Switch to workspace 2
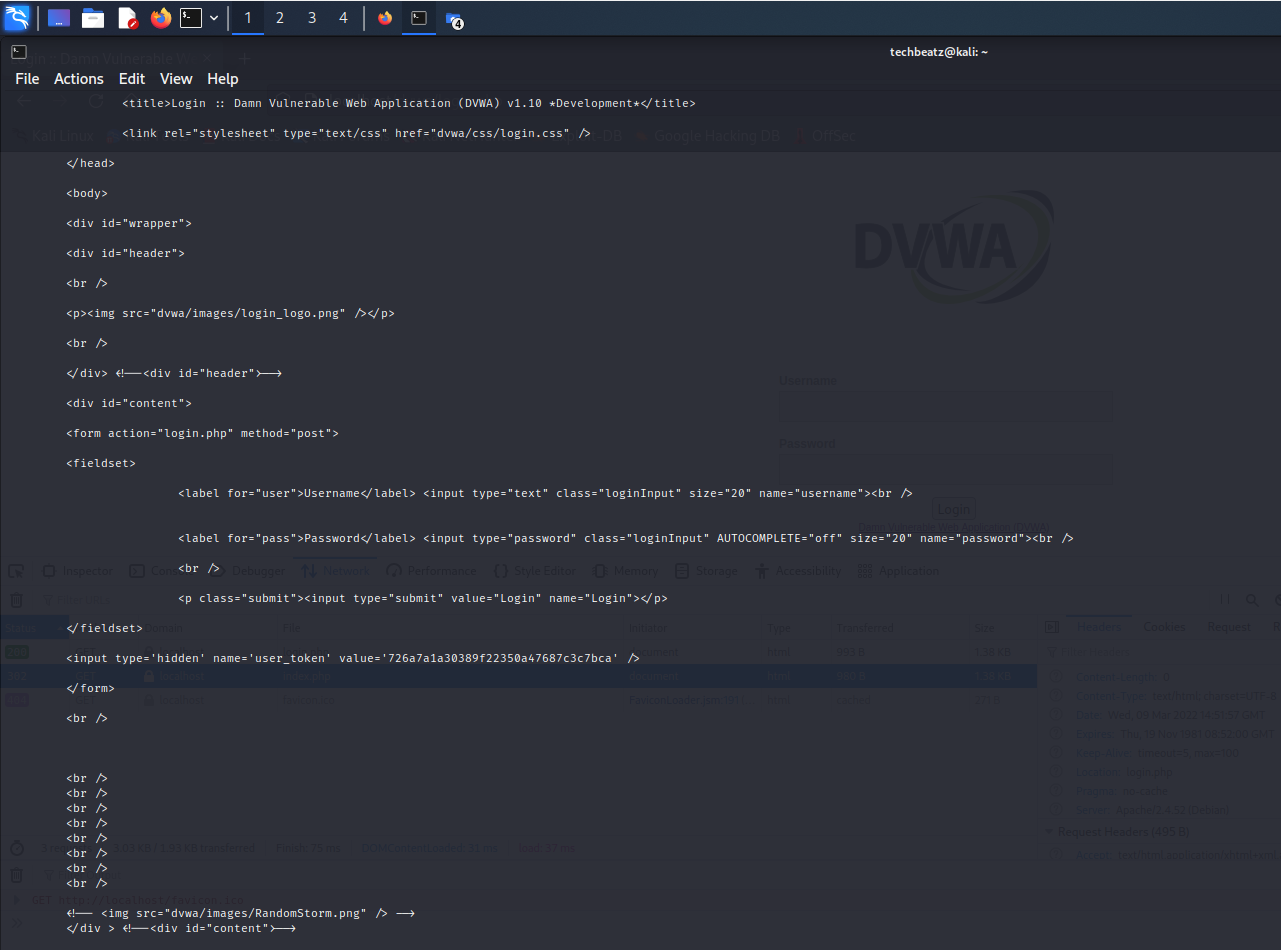Image resolution: width=1281 pixels, height=950 pixels. click(x=280, y=18)
